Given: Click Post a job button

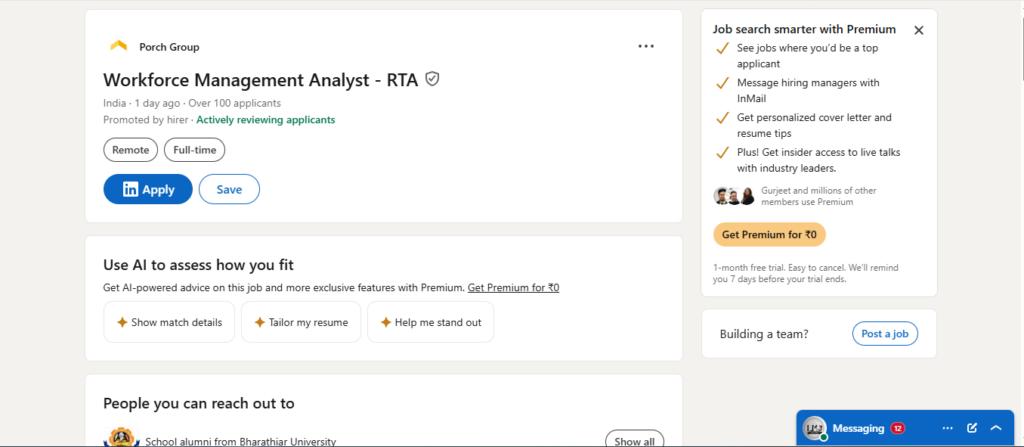Looking at the screenshot, I should [x=885, y=334].
